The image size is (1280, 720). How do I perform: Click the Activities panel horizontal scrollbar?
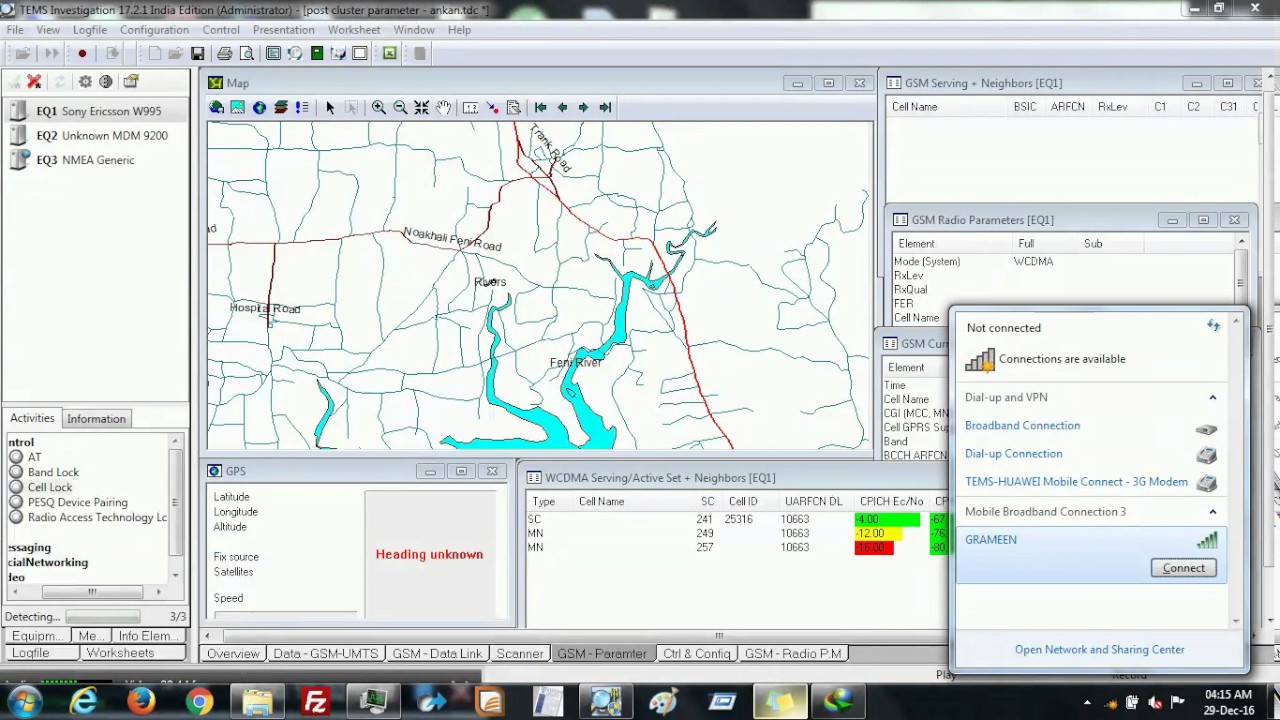92,592
